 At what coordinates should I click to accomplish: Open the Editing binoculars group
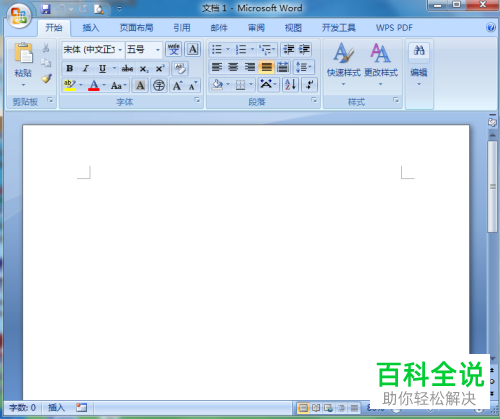(419, 51)
